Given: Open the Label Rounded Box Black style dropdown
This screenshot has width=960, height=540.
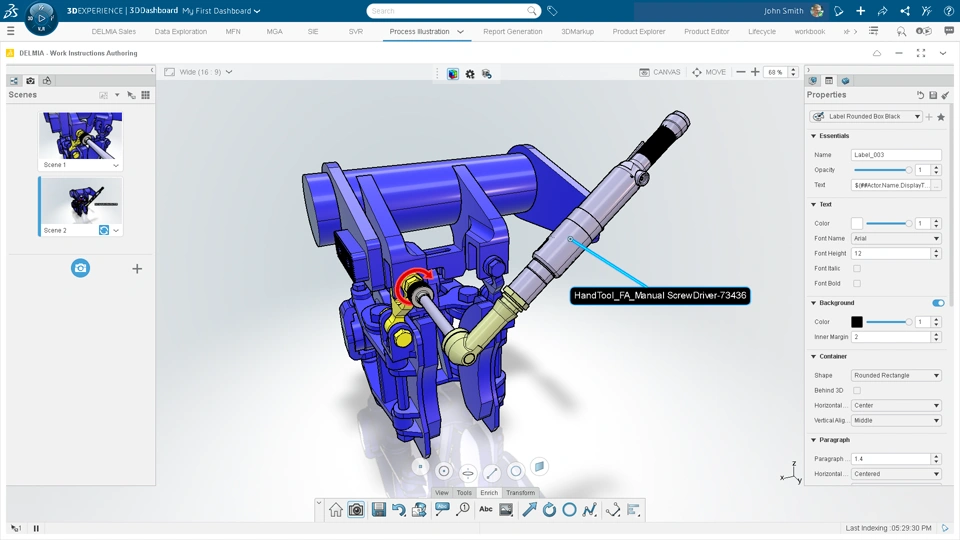Looking at the screenshot, I should (866, 116).
